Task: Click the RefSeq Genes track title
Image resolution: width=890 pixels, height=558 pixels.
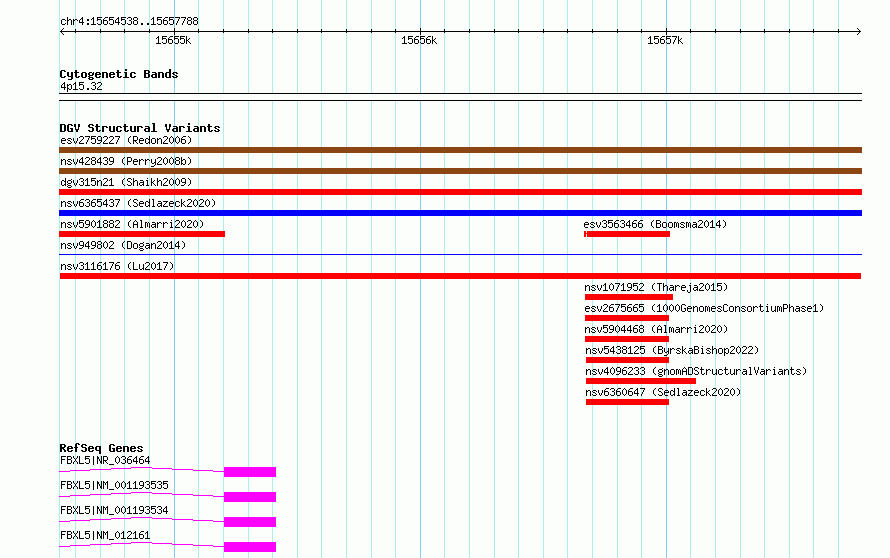Action: point(101,448)
